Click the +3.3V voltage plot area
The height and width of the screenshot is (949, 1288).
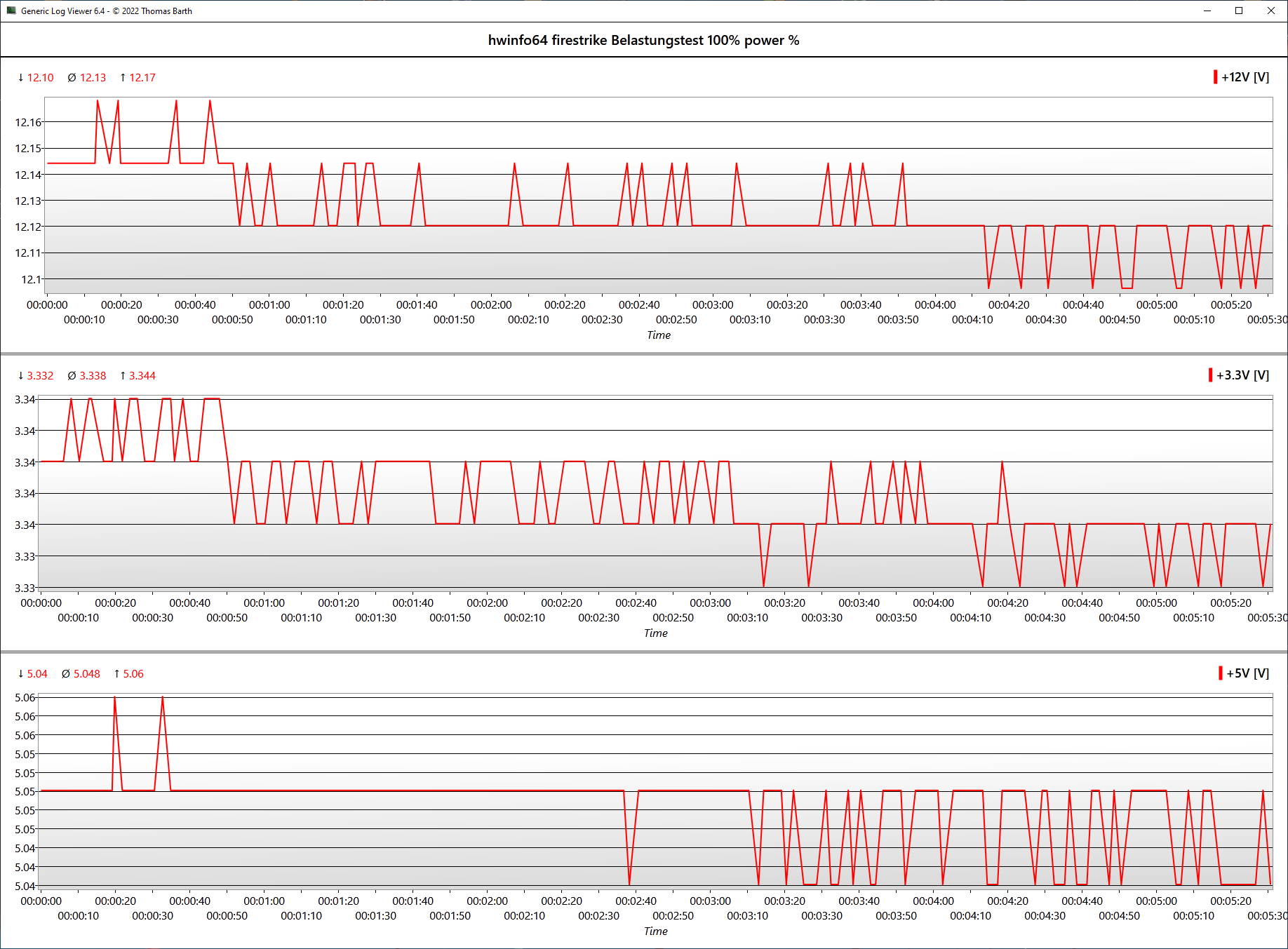[656, 493]
